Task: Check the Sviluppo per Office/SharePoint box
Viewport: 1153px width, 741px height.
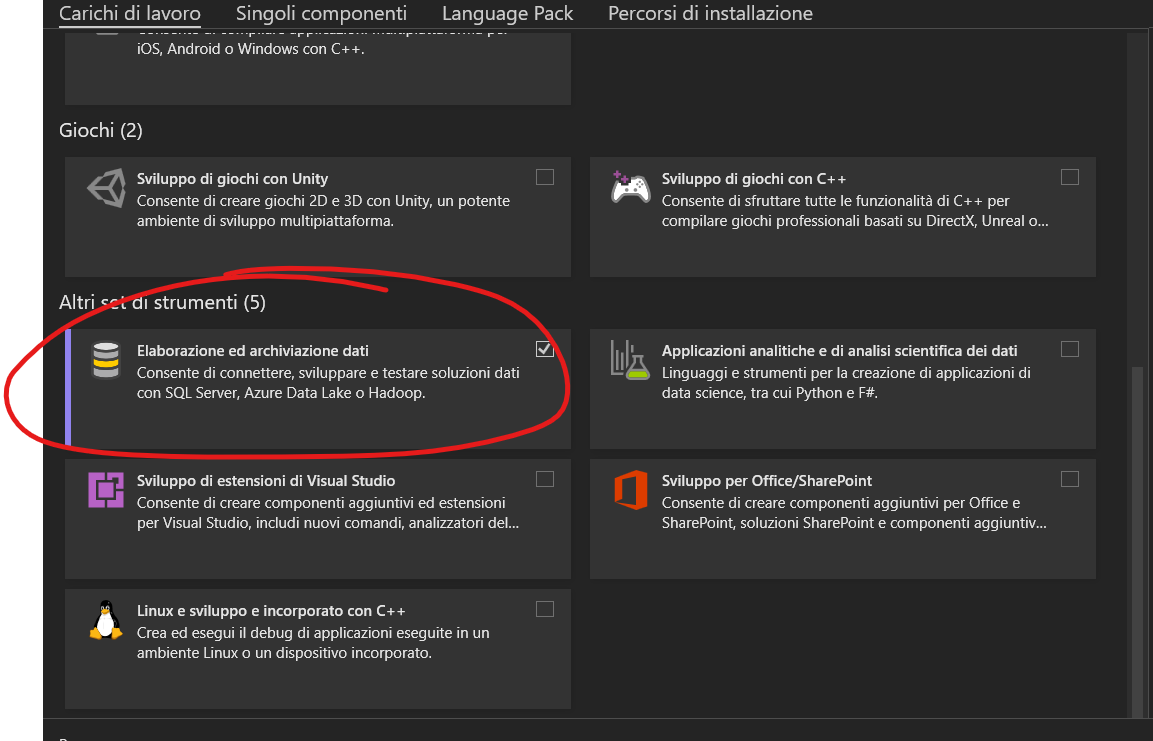Action: pyautogui.click(x=1070, y=479)
